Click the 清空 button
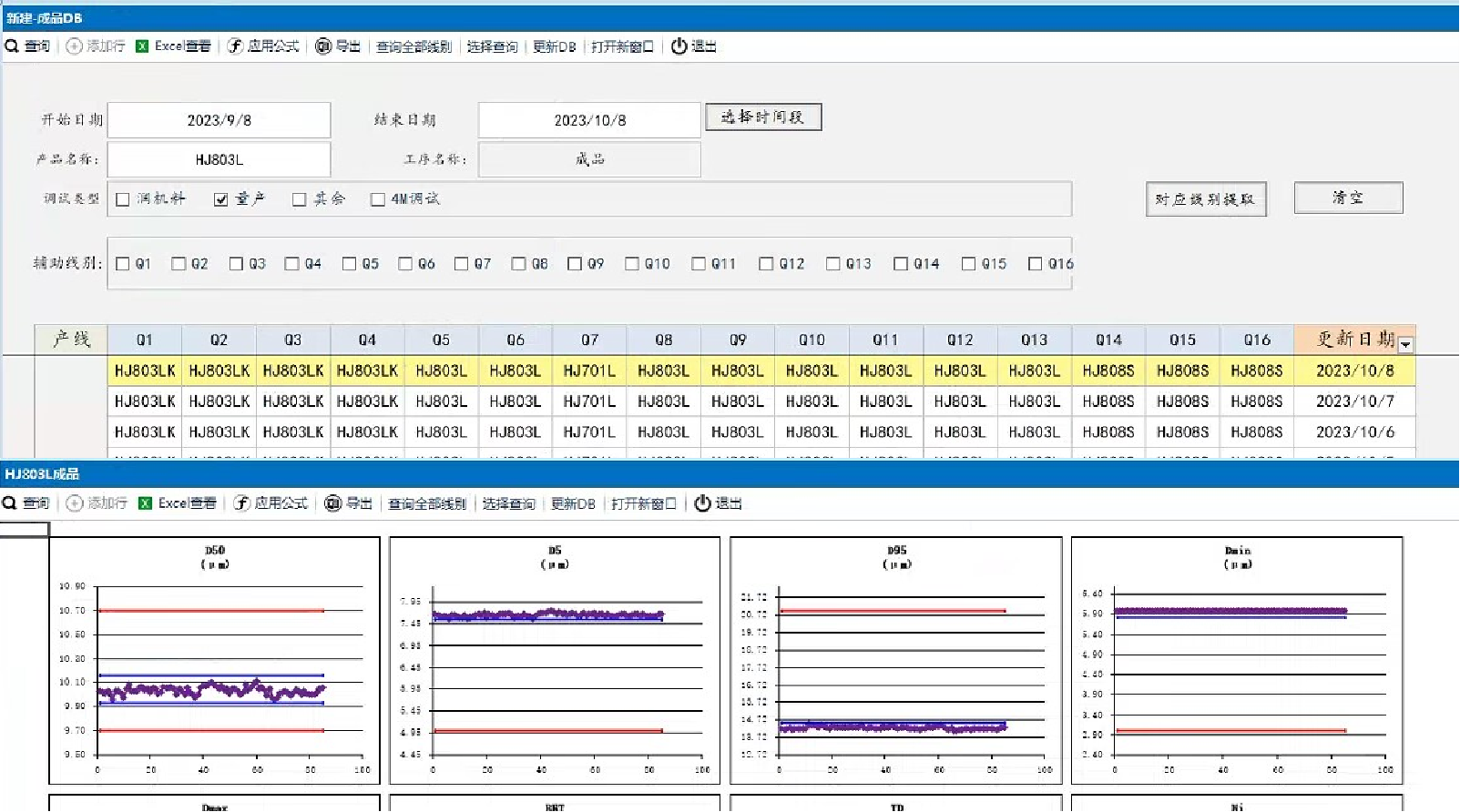1460x812 pixels. tap(1349, 198)
